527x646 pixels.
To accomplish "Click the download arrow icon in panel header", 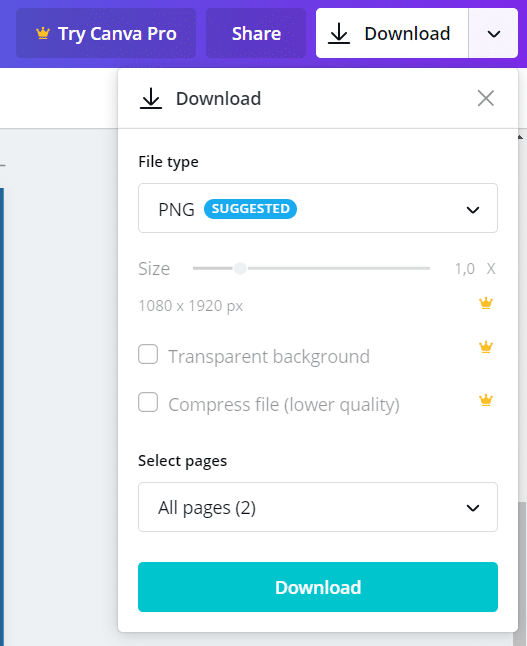I will pyautogui.click(x=151, y=98).
